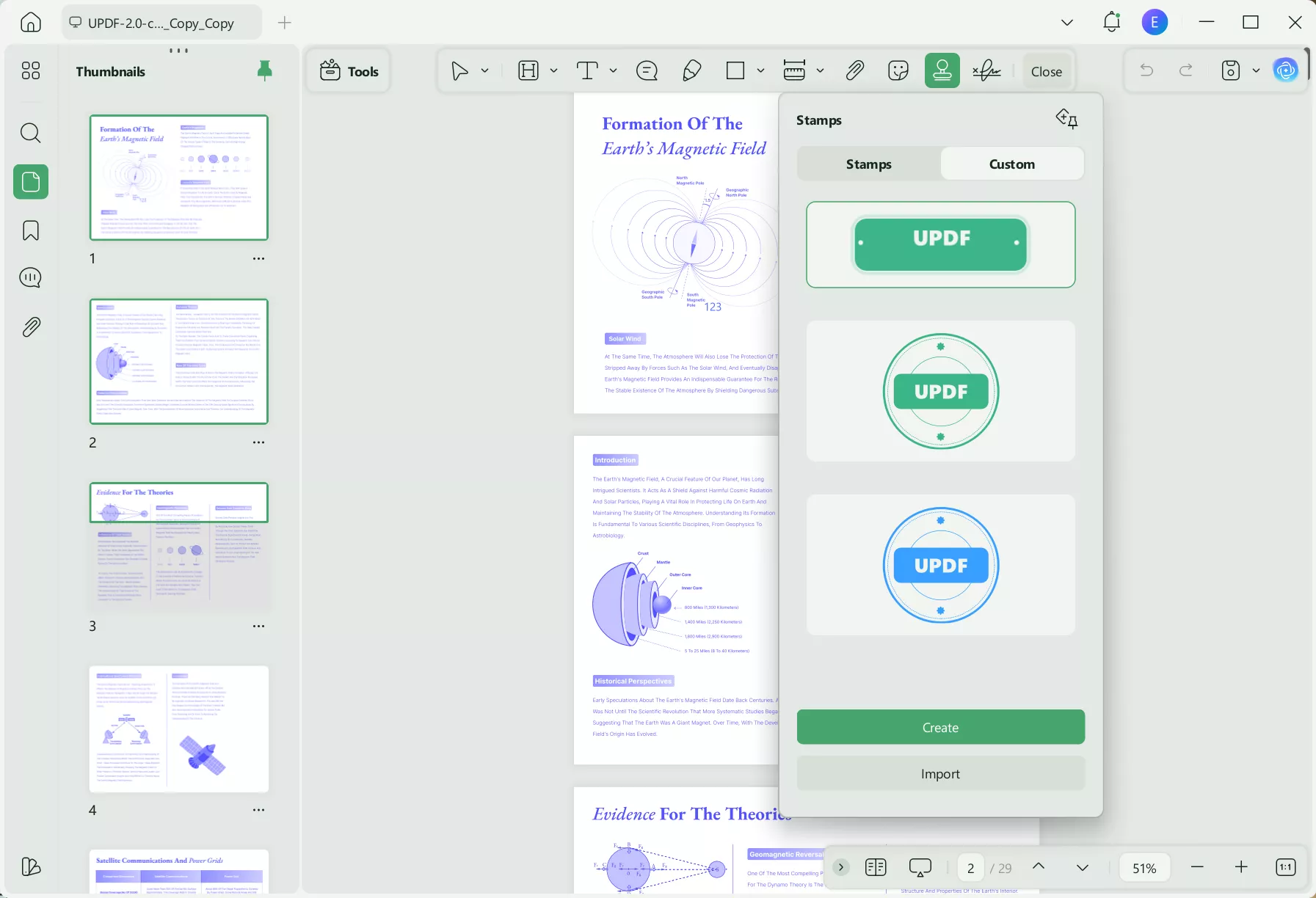Open the attachments sidebar icon
Image resolution: width=1316 pixels, height=898 pixels.
click(31, 326)
